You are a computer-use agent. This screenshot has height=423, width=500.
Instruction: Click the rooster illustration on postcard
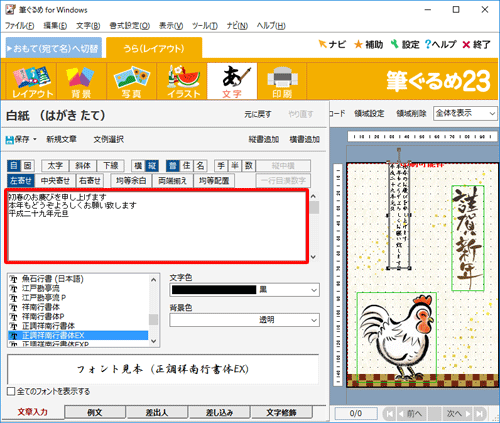click(397, 337)
